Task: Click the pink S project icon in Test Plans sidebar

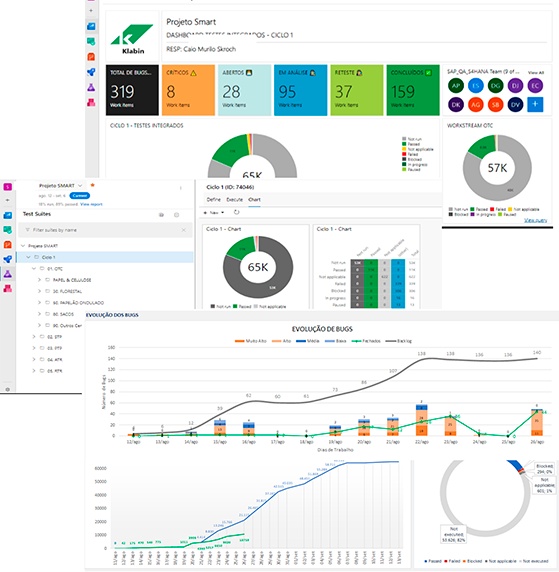Action: [x=8, y=187]
